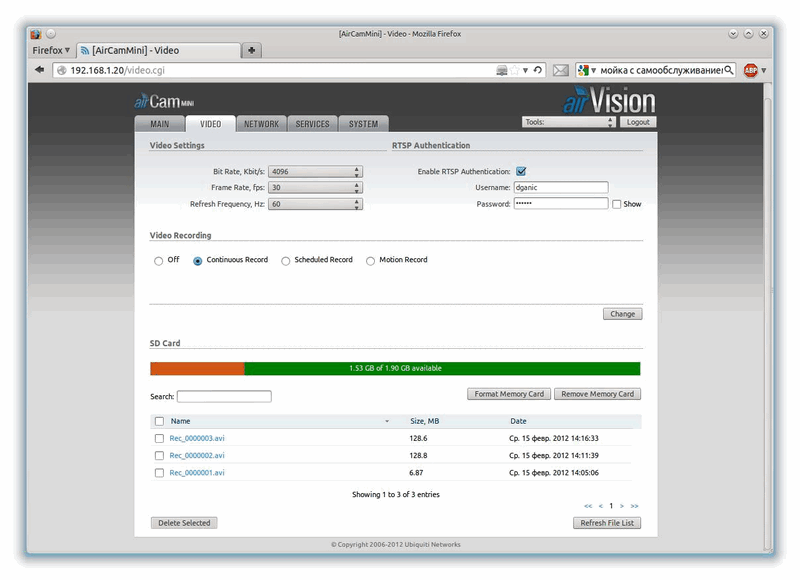
Task: Open the Services tab
Action: pos(312,124)
